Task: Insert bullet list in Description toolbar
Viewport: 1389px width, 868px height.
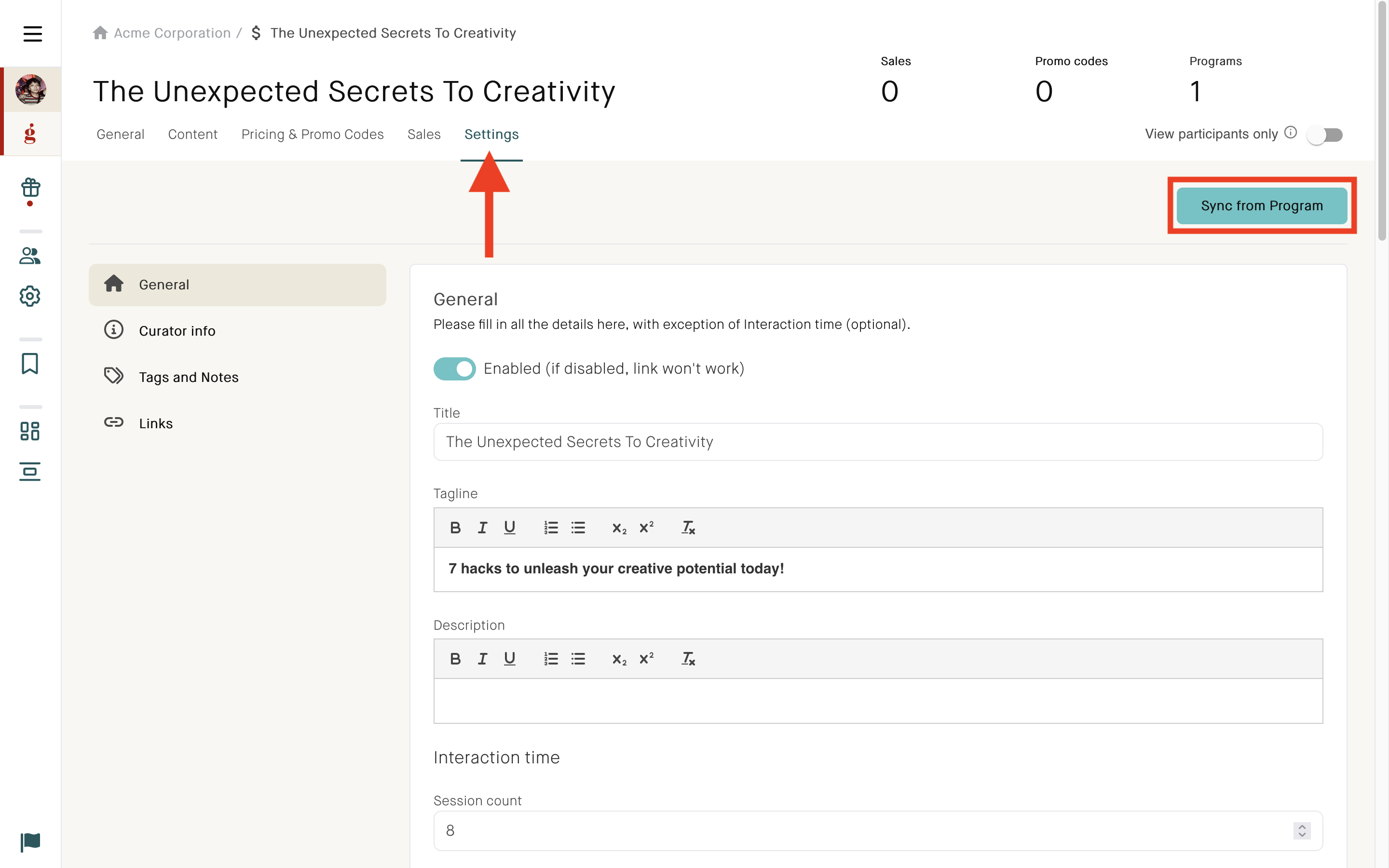Action: pyautogui.click(x=578, y=659)
